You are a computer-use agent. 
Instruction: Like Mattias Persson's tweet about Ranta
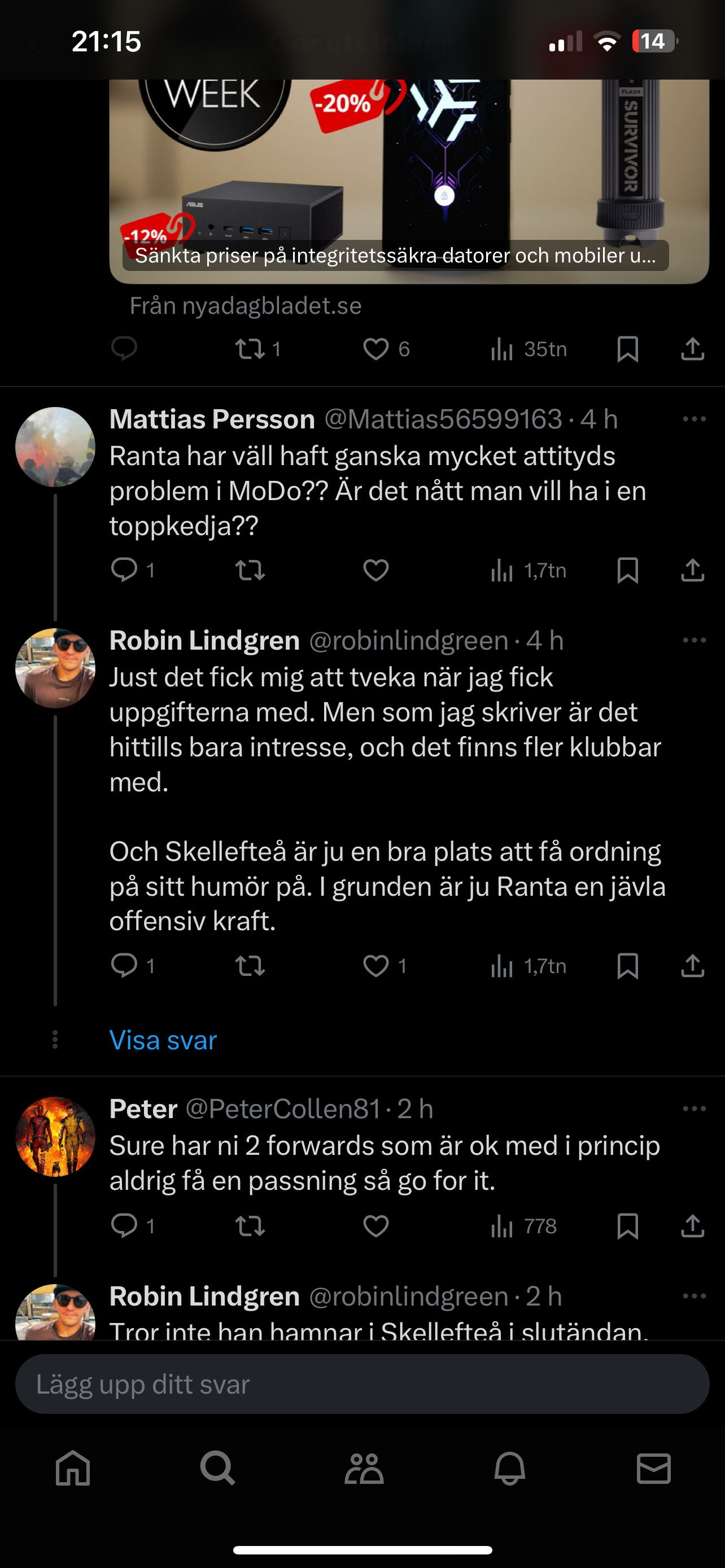coord(375,570)
